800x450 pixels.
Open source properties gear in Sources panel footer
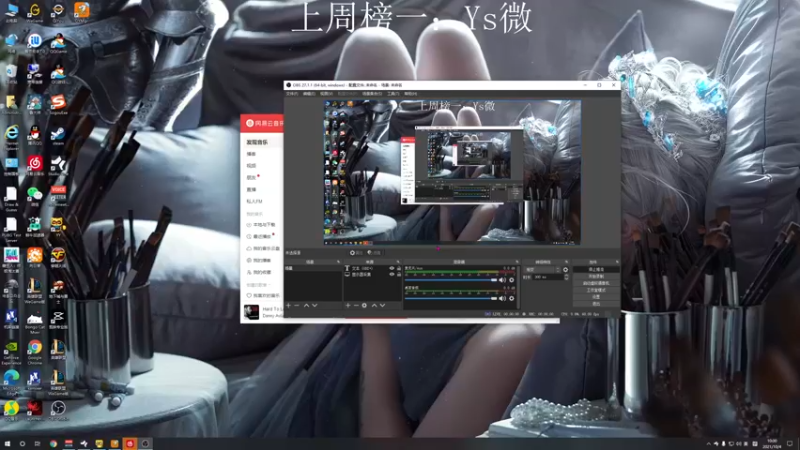point(364,305)
